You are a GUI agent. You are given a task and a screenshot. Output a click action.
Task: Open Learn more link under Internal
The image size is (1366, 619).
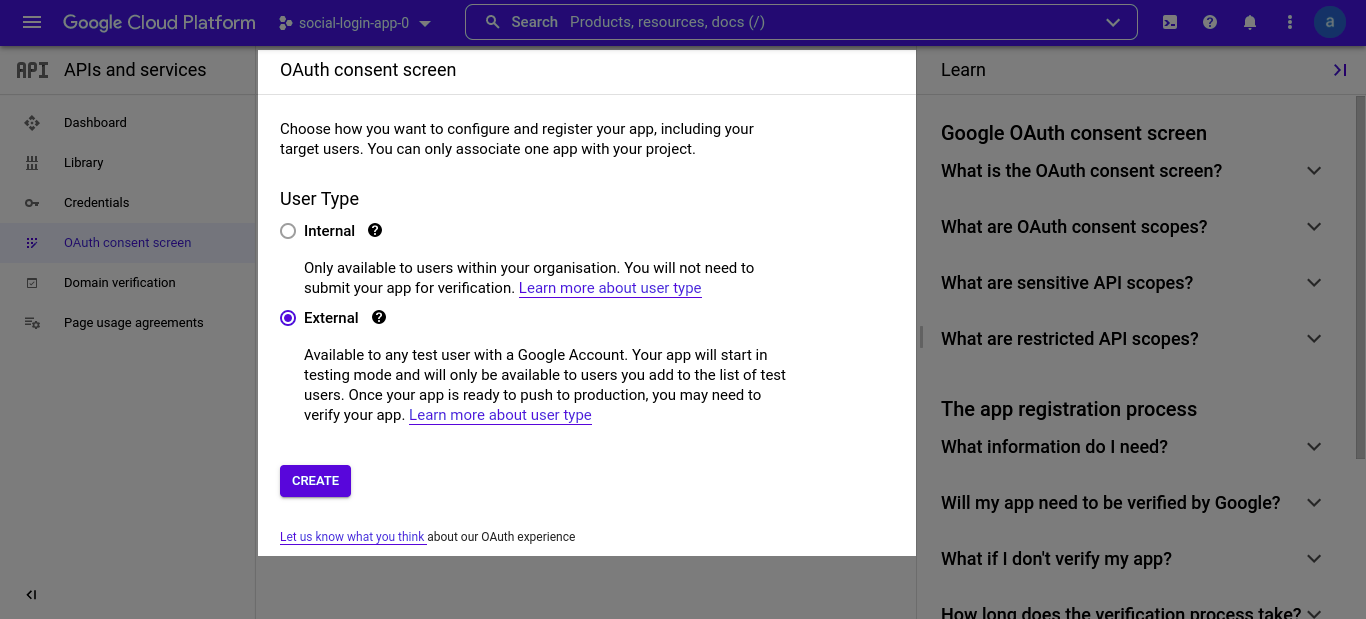pos(610,288)
